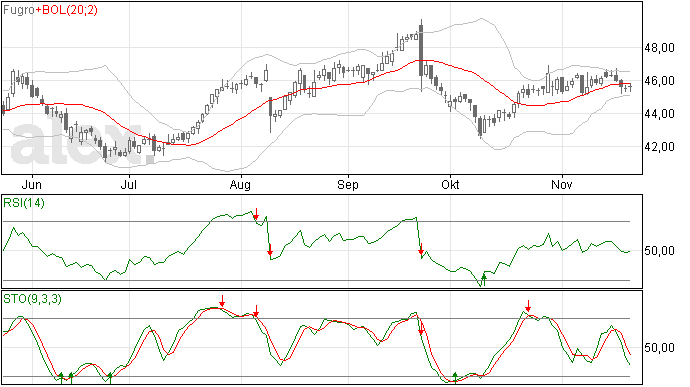Select the 50,00 value on the RSI panel
The height and width of the screenshot is (387, 690).
tap(659, 251)
